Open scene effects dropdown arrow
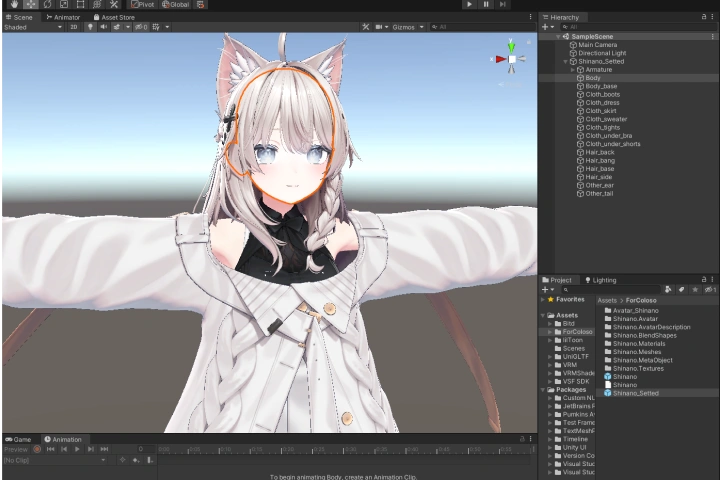 (x=128, y=27)
